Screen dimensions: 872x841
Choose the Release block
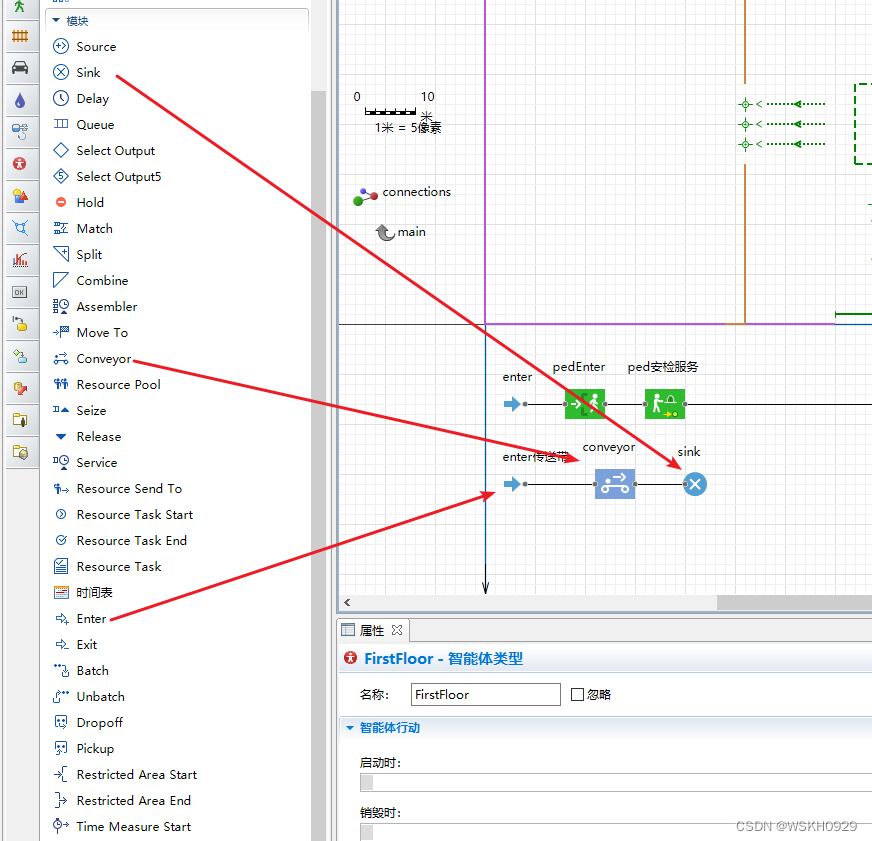pyautogui.click(x=87, y=437)
